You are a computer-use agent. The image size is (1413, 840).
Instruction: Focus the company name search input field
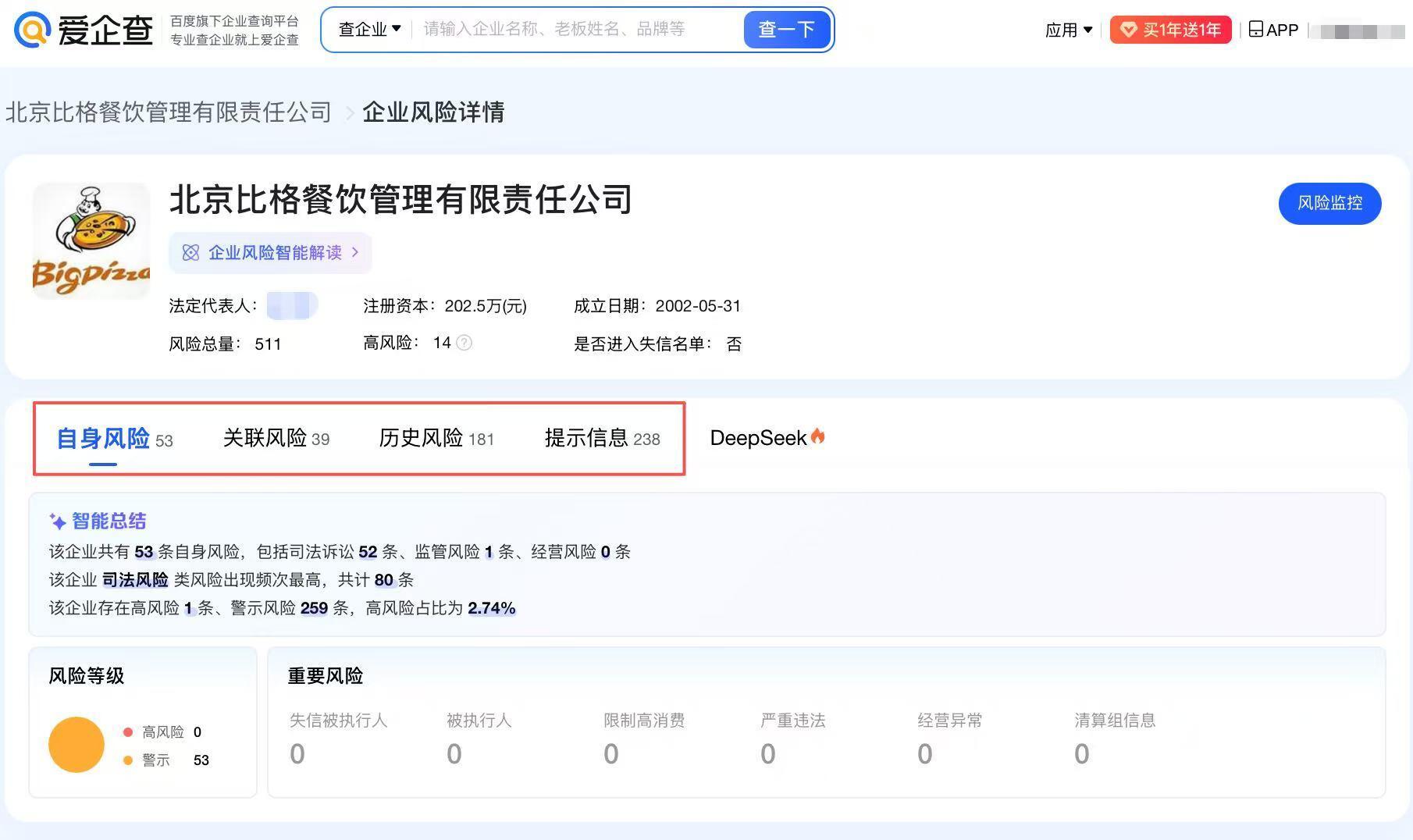click(578, 30)
